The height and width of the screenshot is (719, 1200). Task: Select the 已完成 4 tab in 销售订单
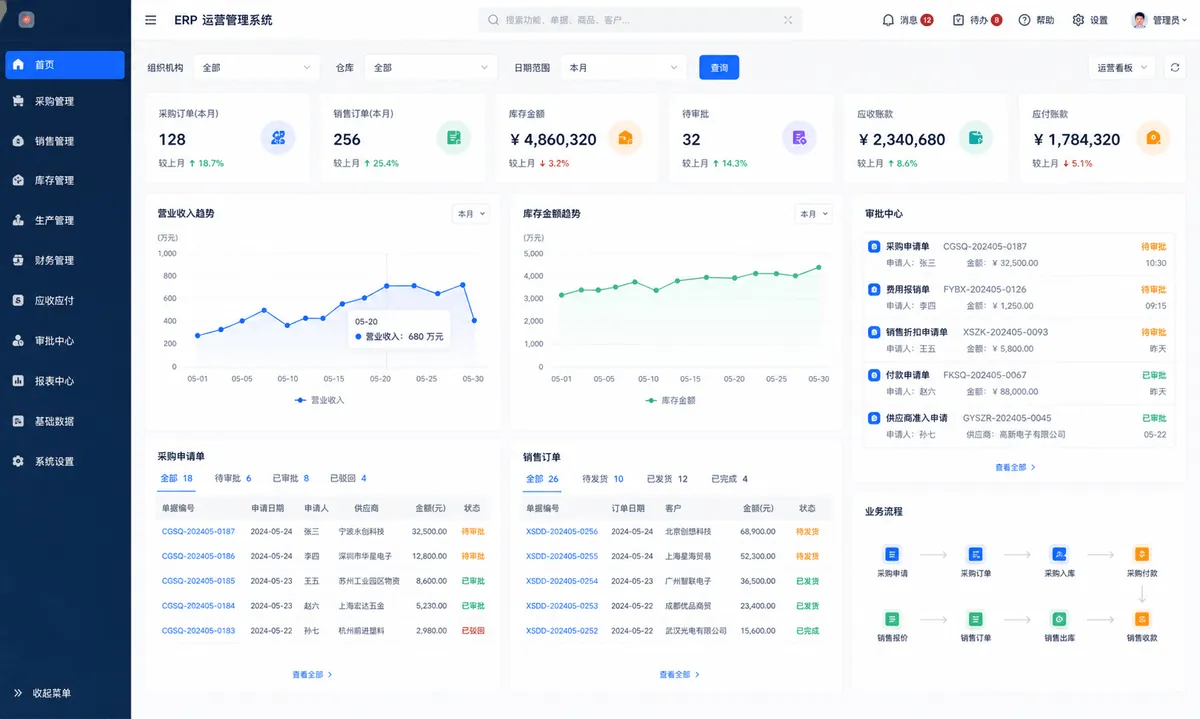729,479
